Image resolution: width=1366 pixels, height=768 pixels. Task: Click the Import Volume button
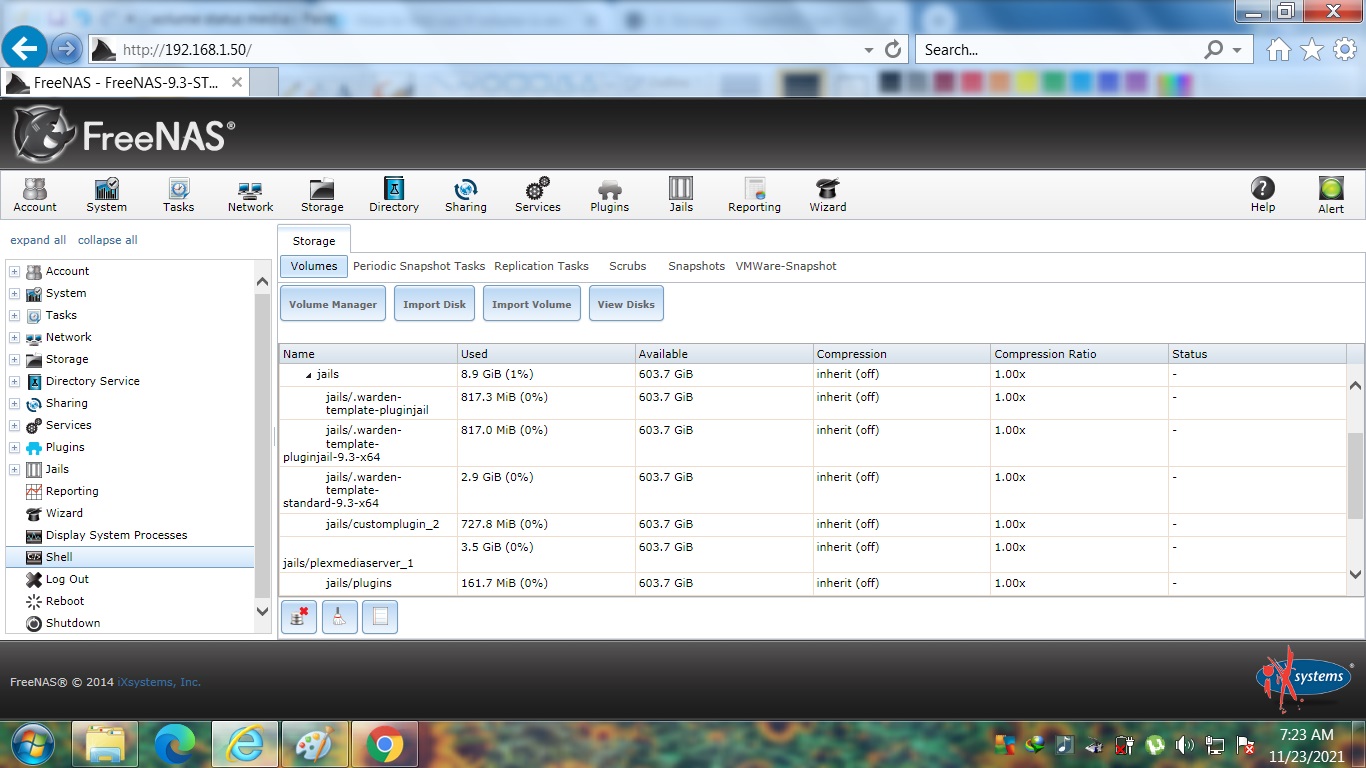click(531, 304)
